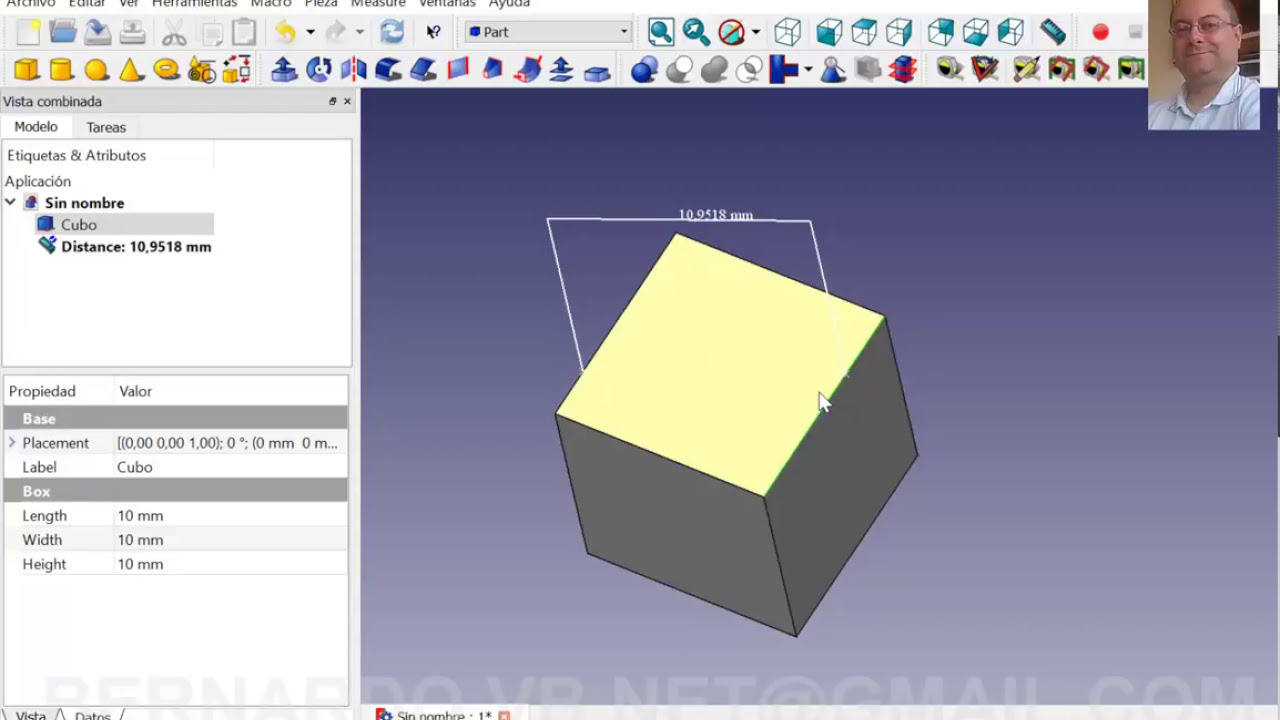
Task: Create a cylinder primitive
Action: tap(62, 69)
